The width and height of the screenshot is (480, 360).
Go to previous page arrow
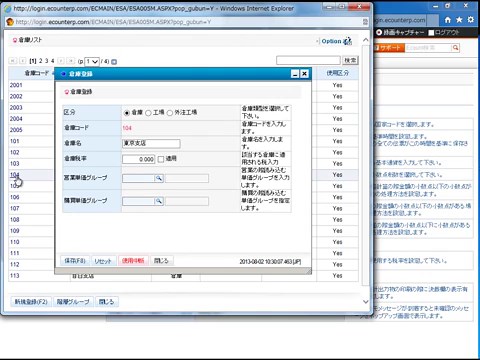(22, 61)
